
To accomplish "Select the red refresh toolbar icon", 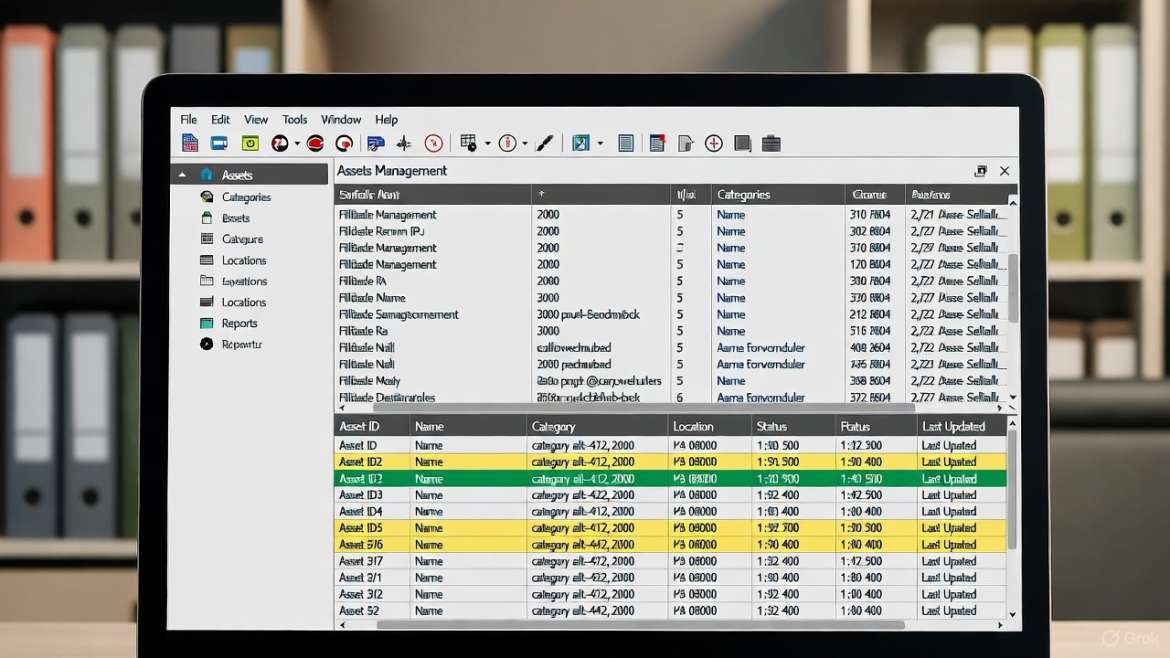I will (x=315, y=142).
